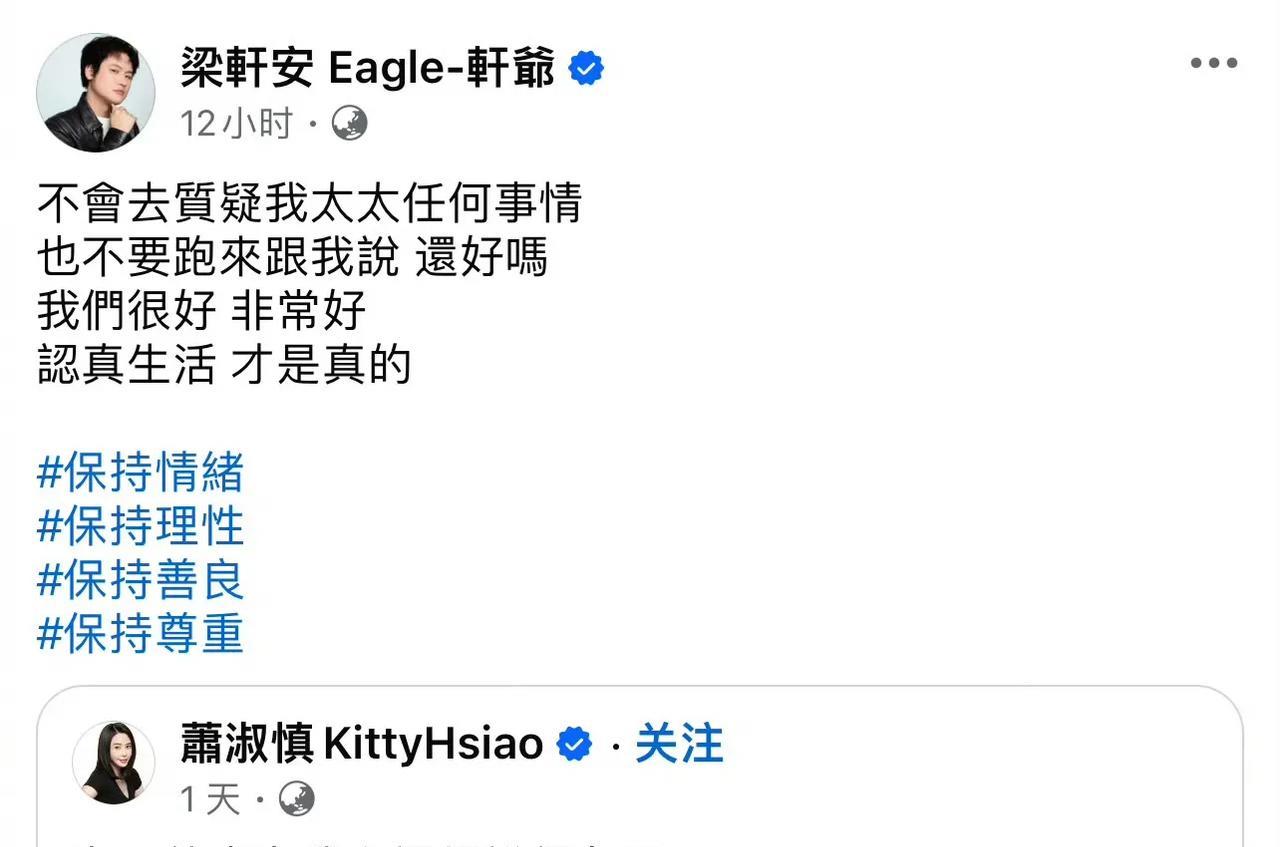This screenshot has width=1280, height=847.
Task: Click the globe public-privacy icon next to 12小时
Action: tap(349, 124)
